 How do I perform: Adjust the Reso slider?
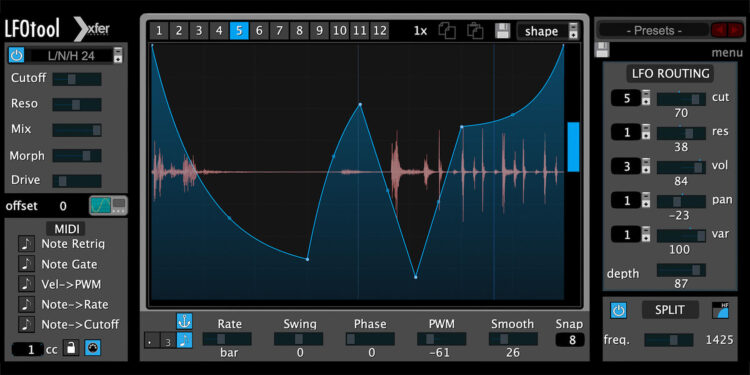[x=77, y=104]
